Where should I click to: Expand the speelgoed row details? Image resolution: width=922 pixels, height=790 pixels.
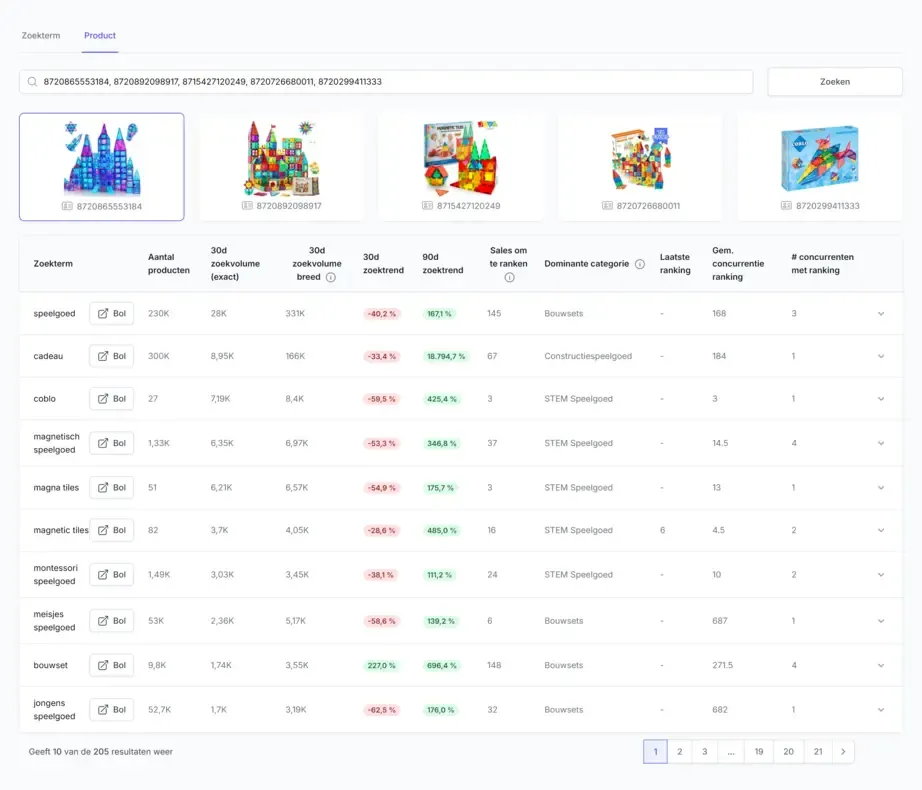click(x=881, y=313)
